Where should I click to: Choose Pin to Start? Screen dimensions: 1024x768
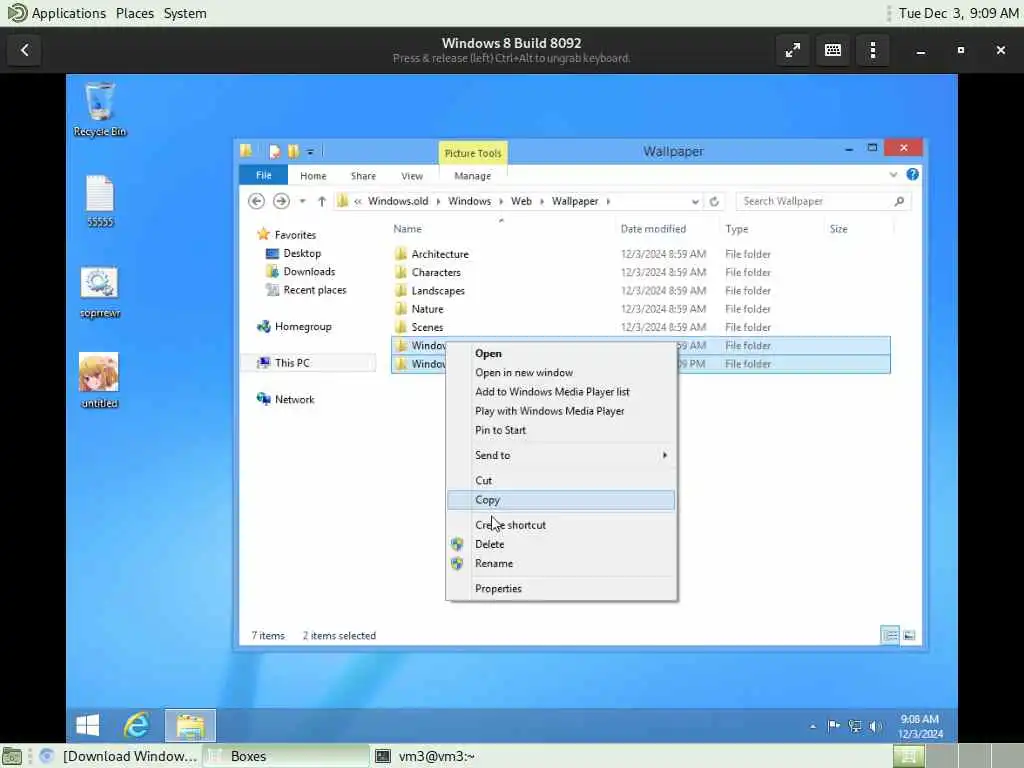(561, 430)
